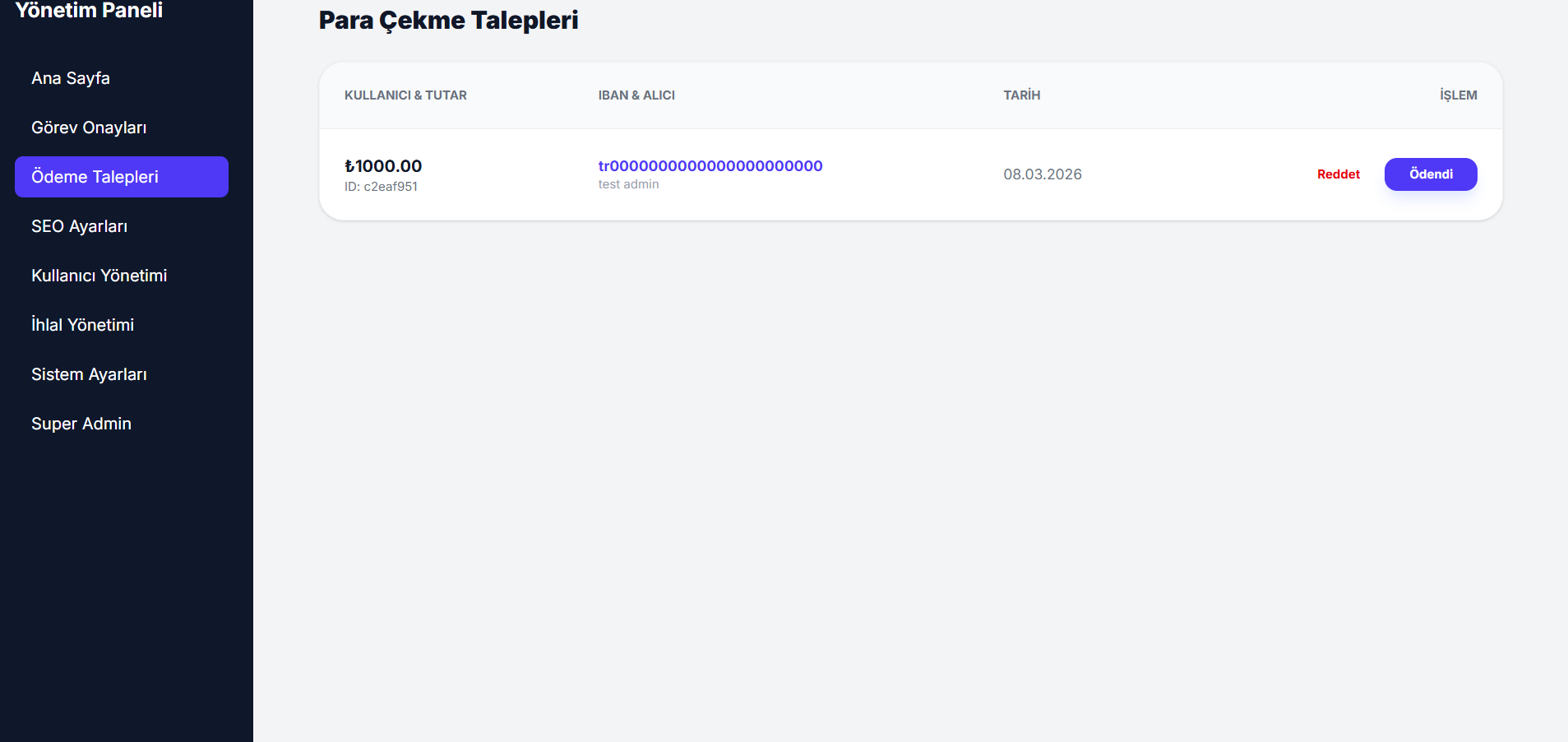Image resolution: width=1568 pixels, height=742 pixels.
Task: Open Sistem Ayarları from the sidebar
Action: tap(89, 374)
